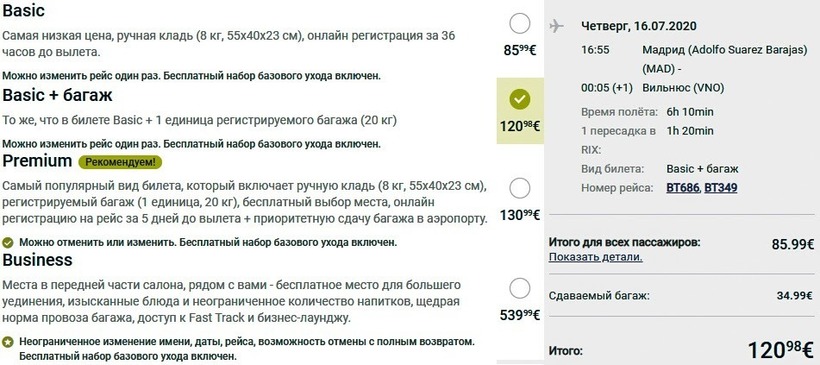820x365 pixels.
Task: Click the Business ticket heading
Action: click(x=37, y=259)
